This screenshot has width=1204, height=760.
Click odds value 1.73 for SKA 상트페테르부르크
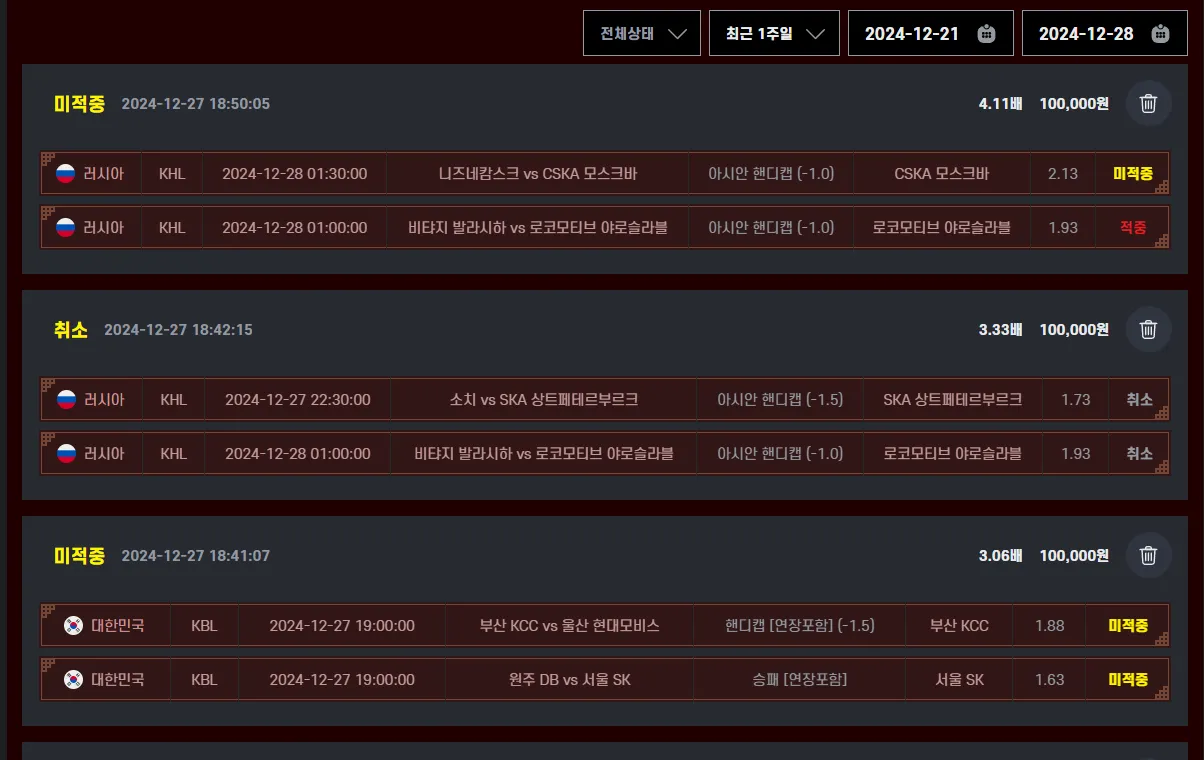1075,399
